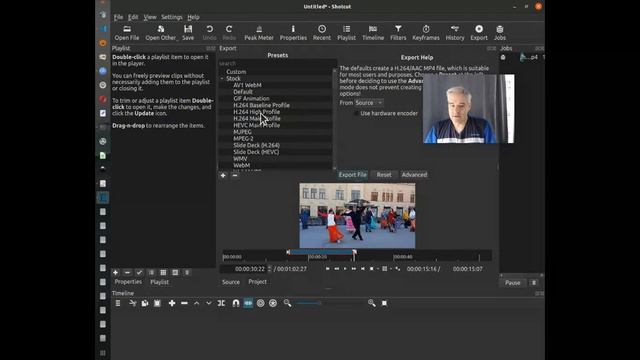The height and width of the screenshot is (360, 640).
Task: Save the project using the Save icon
Action: (188, 33)
